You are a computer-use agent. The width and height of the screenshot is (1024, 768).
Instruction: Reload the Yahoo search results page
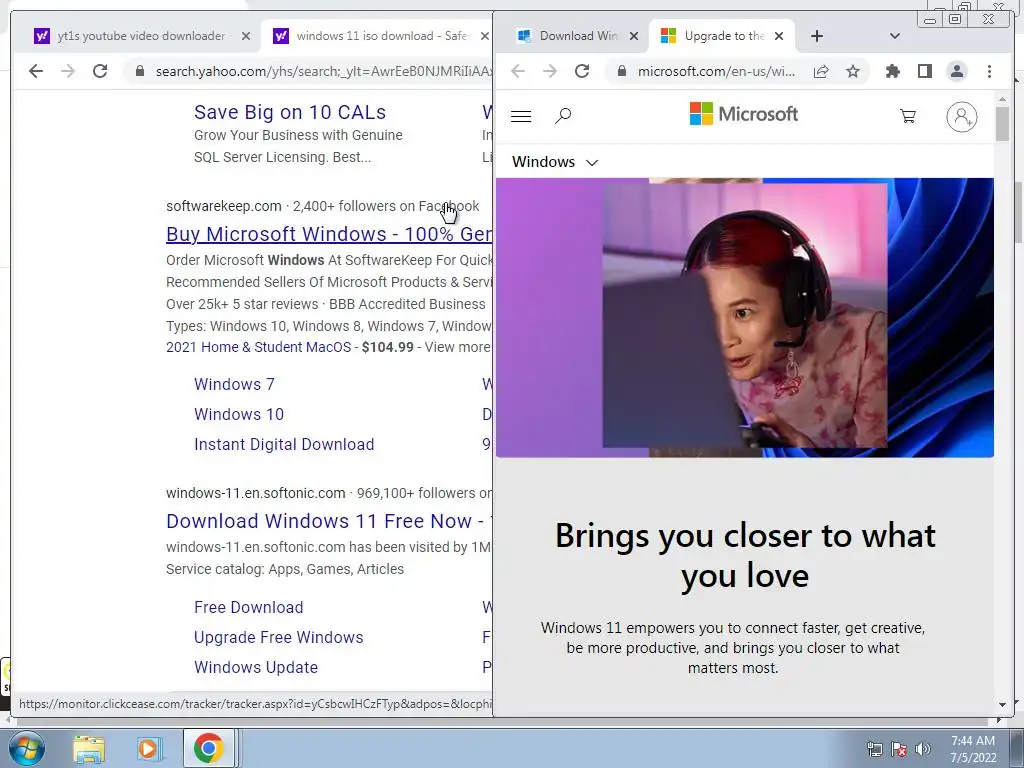100,71
